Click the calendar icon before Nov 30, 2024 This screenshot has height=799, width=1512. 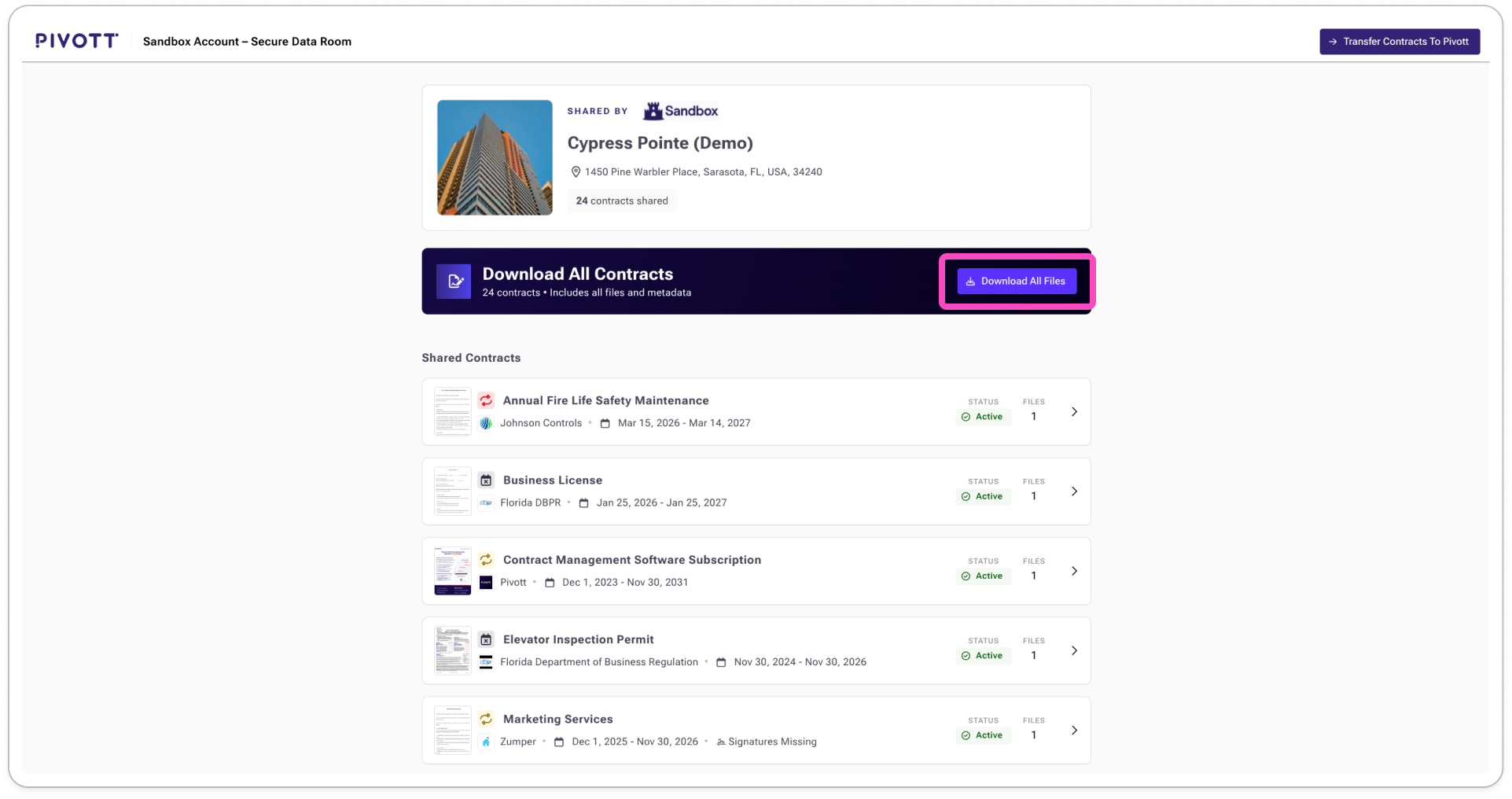pyautogui.click(x=721, y=662)
